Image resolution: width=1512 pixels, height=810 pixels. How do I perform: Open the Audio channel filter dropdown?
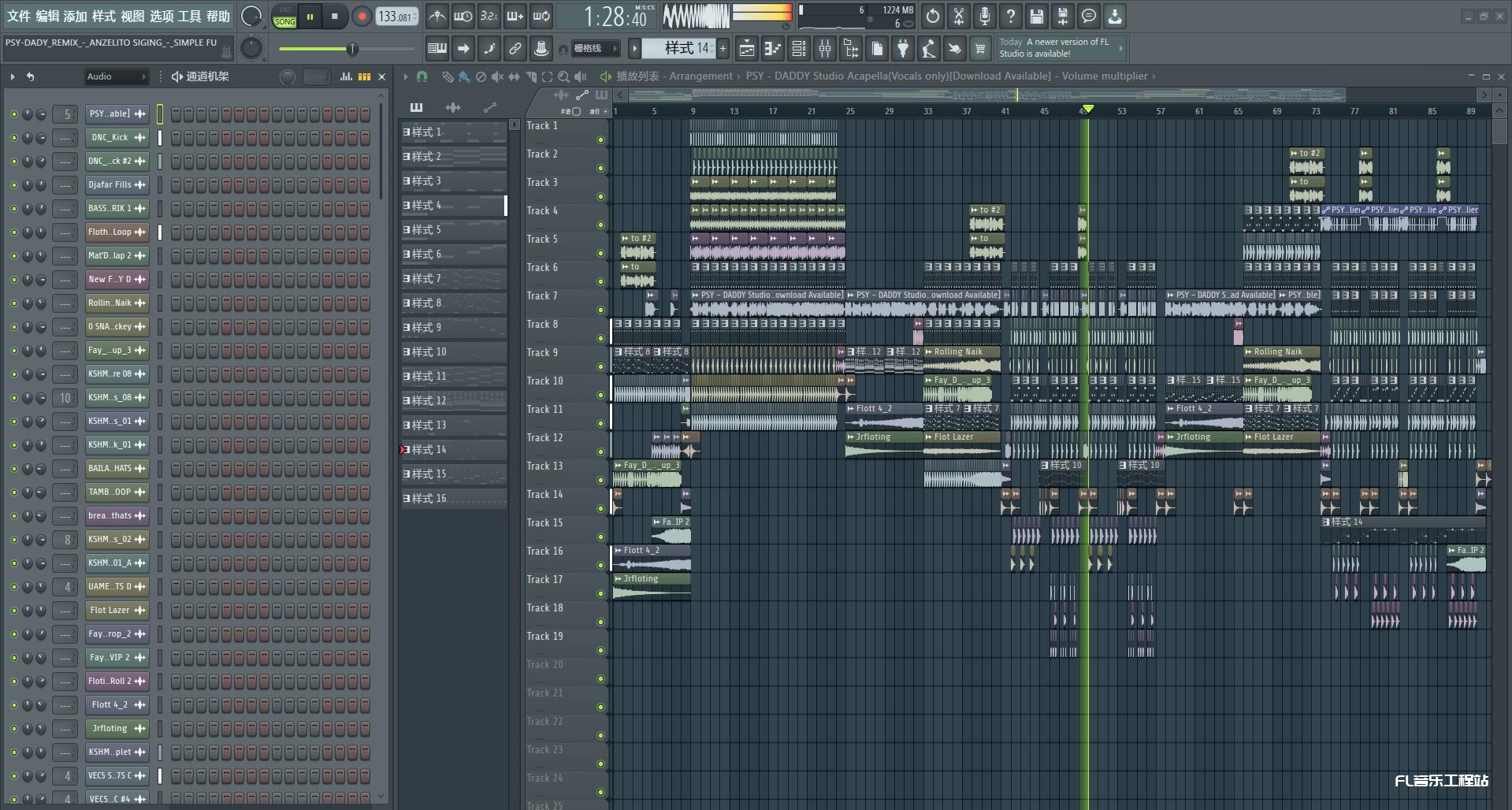pos(117,76)
